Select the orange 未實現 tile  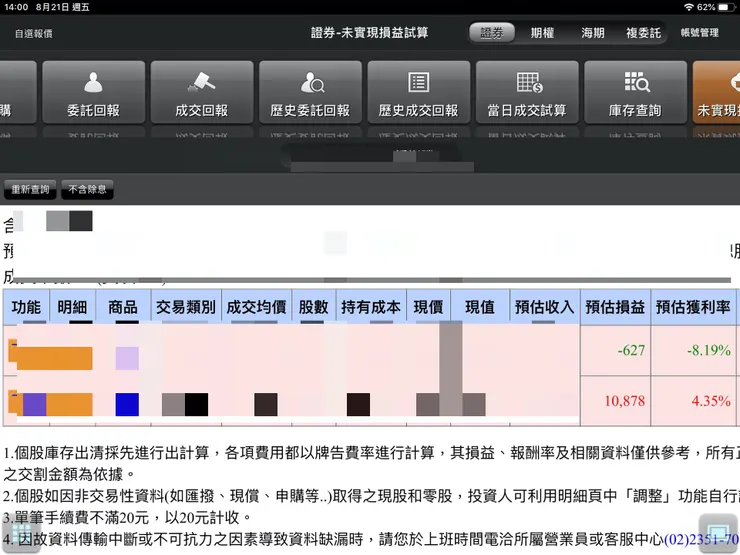tap(716, 92)
